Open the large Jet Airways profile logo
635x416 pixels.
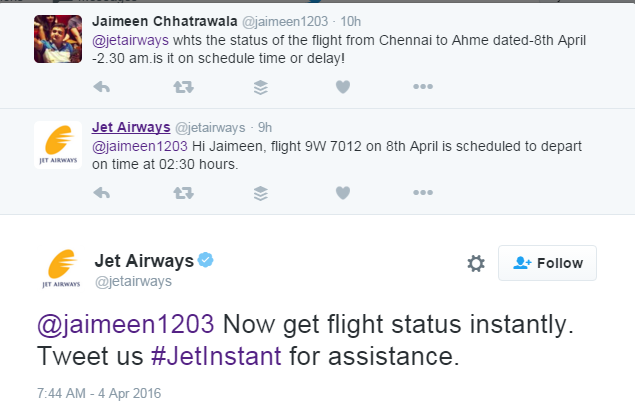(61, 268)
